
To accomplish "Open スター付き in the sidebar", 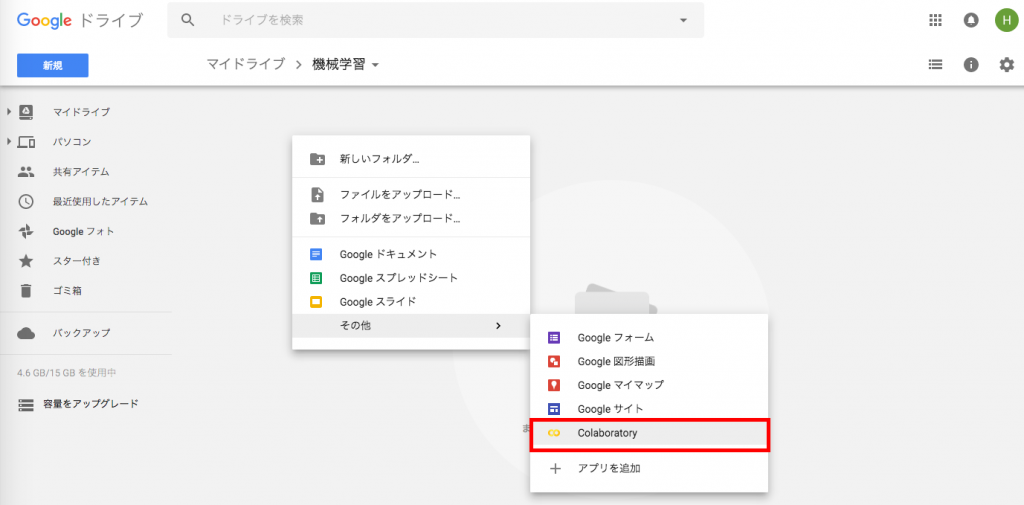I will (77, 261).
